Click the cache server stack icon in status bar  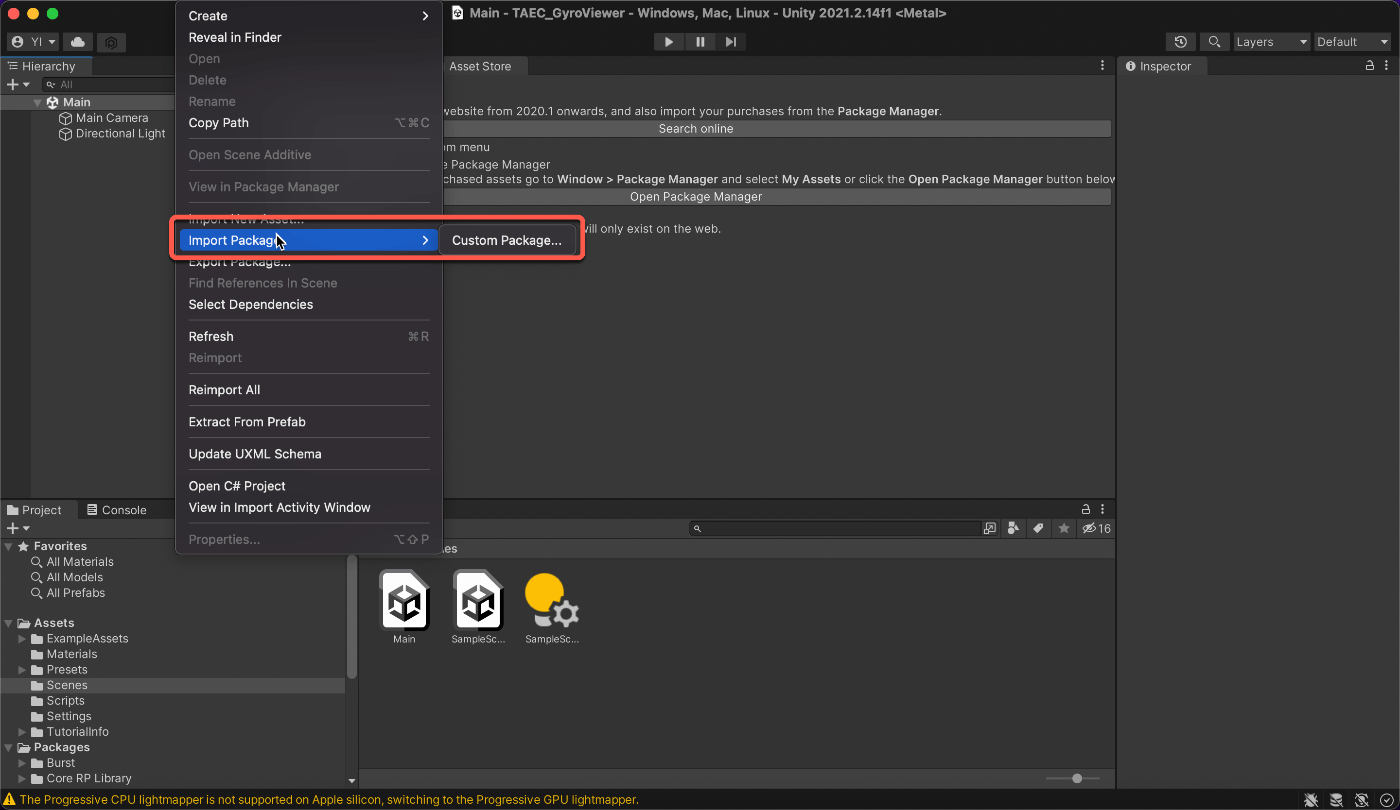click(x=1336, y=800)
